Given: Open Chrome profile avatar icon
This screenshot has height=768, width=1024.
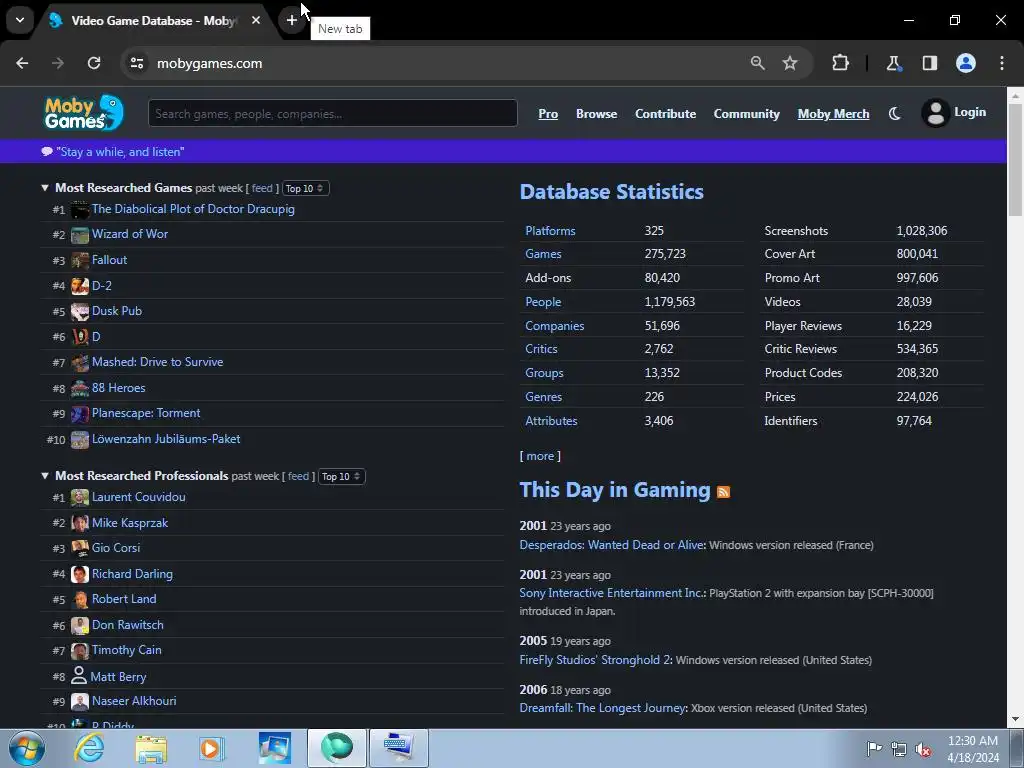Looking at the screenshot, I should tap(966, 63).
